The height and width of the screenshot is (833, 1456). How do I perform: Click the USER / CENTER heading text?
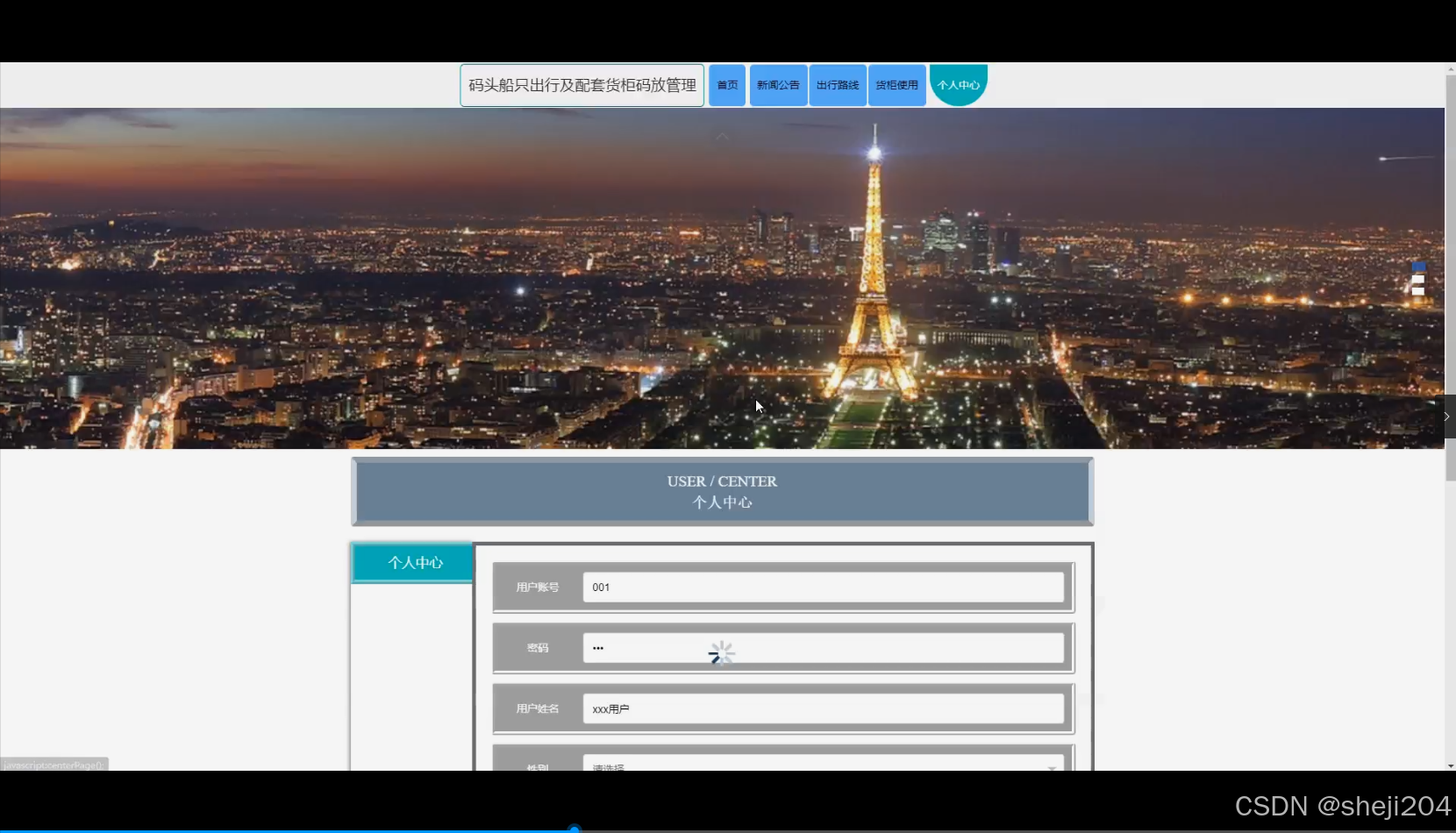pyautogui.click(x=722, y=481)
